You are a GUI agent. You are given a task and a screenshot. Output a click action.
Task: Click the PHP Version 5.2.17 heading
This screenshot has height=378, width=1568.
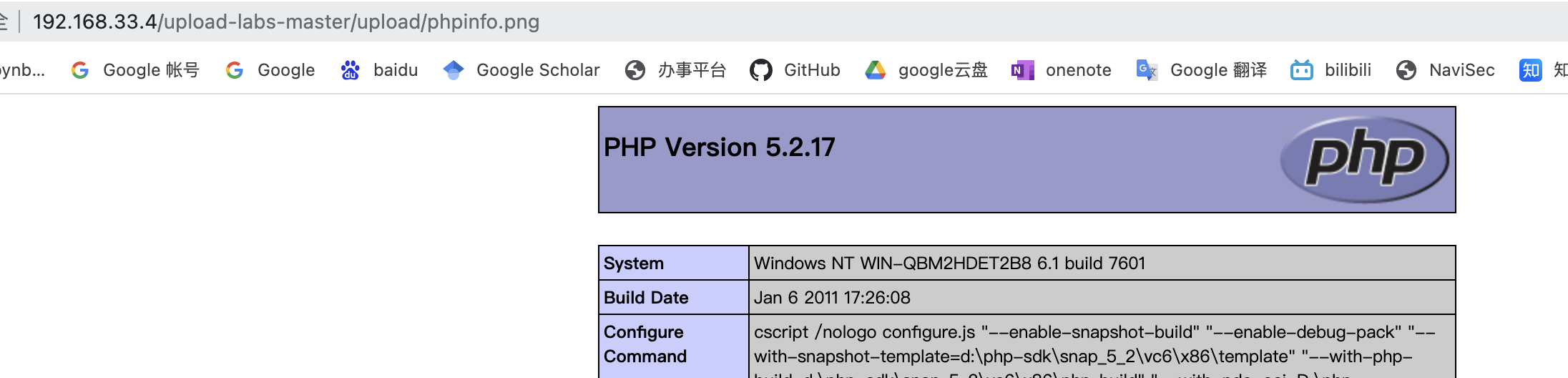pyautogui.click(x=719, y=147)
